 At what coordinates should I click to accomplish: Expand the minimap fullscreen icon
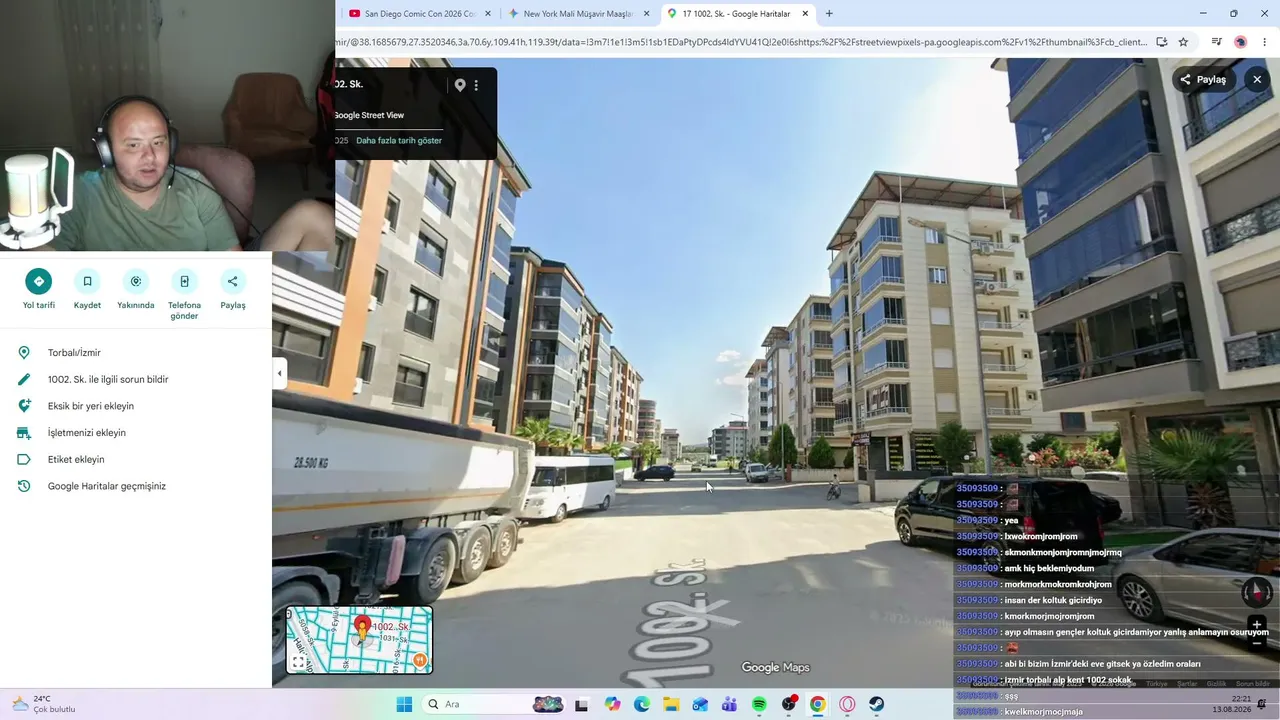pyautogui.click(x=298, y=662)
